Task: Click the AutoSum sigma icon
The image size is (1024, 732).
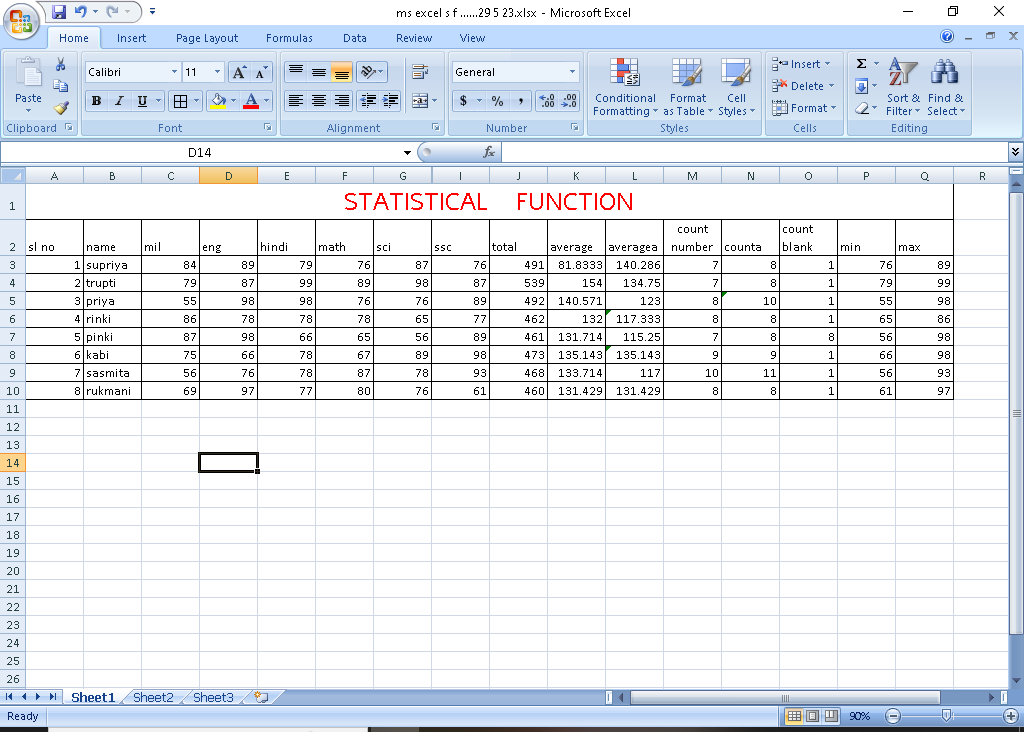Action: pos(861,64)
